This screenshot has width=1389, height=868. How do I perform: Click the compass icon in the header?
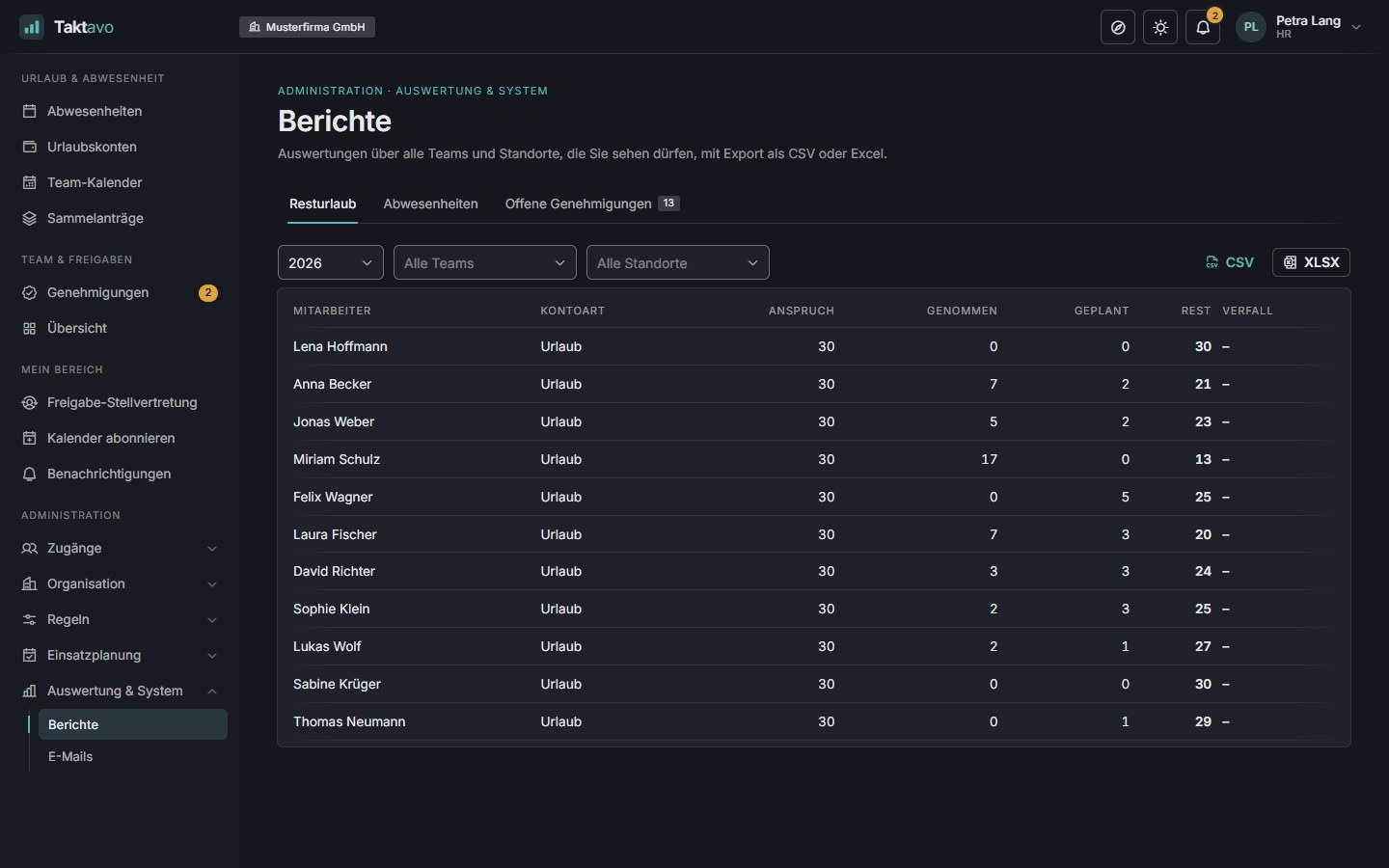click(x=1118, y=27)
